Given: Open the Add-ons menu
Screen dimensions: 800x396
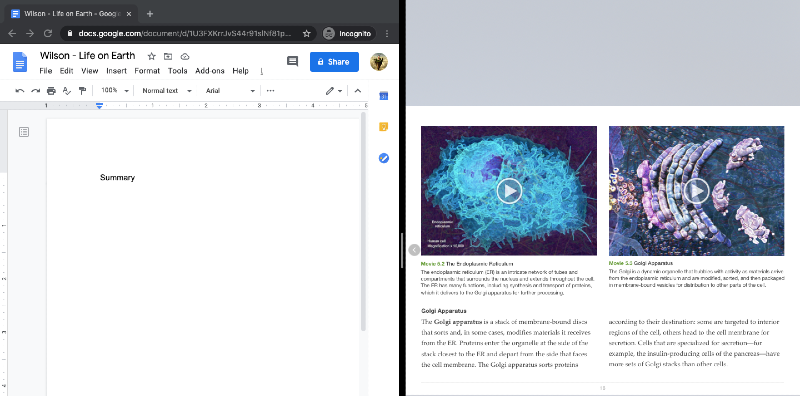Looking at the screenshot, I should pos(210,71).
